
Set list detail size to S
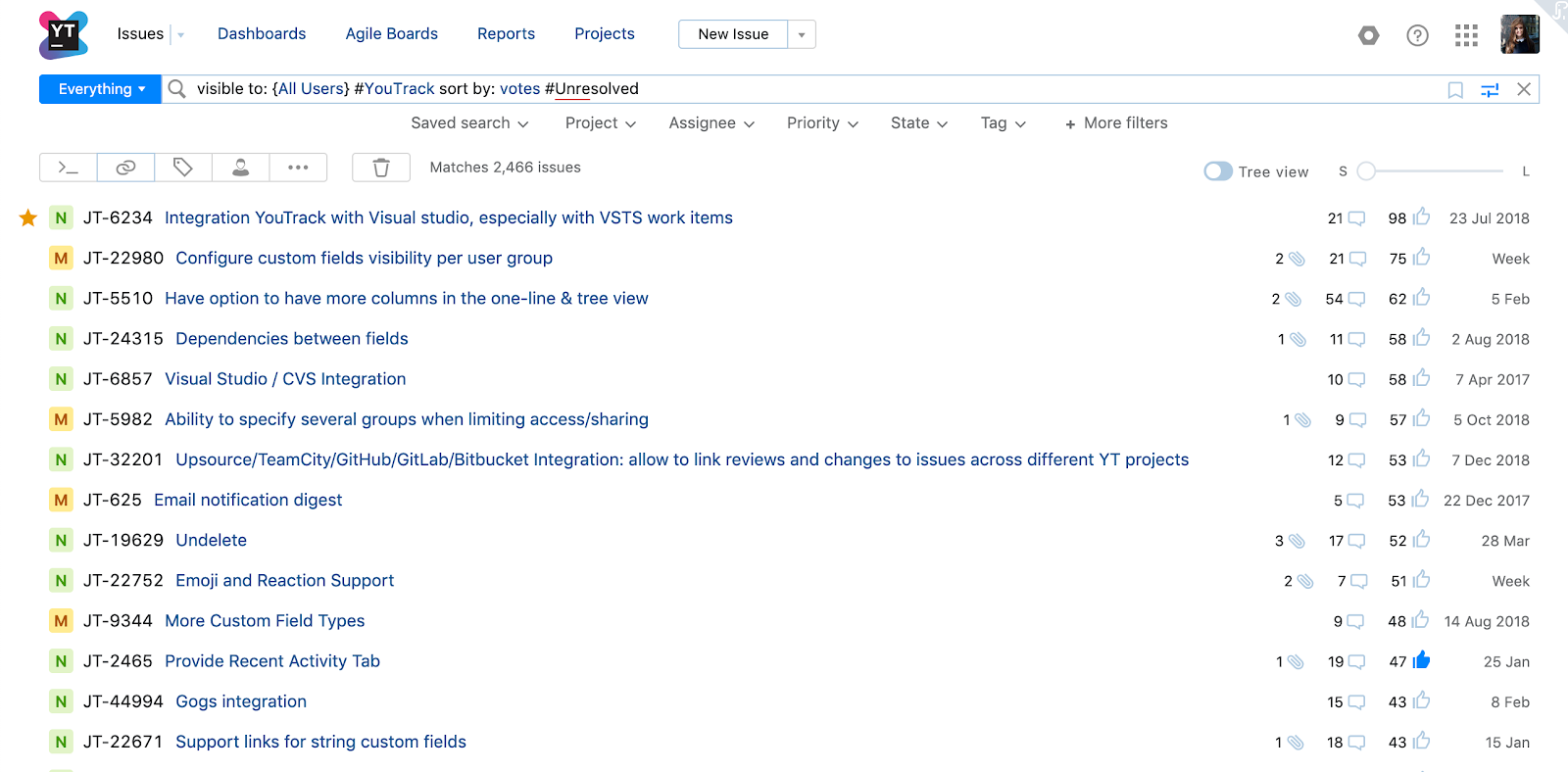pos(1343,171)
